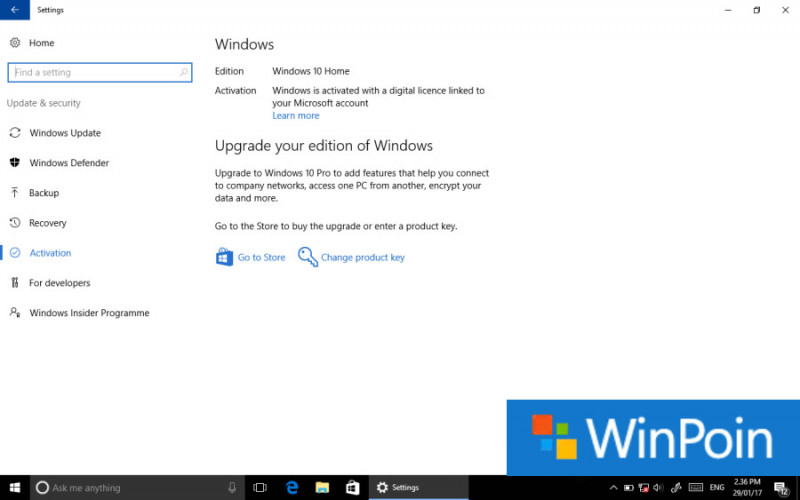Open Windows Insider Programme section
The image size is (800, 500).
pos(89,313)
